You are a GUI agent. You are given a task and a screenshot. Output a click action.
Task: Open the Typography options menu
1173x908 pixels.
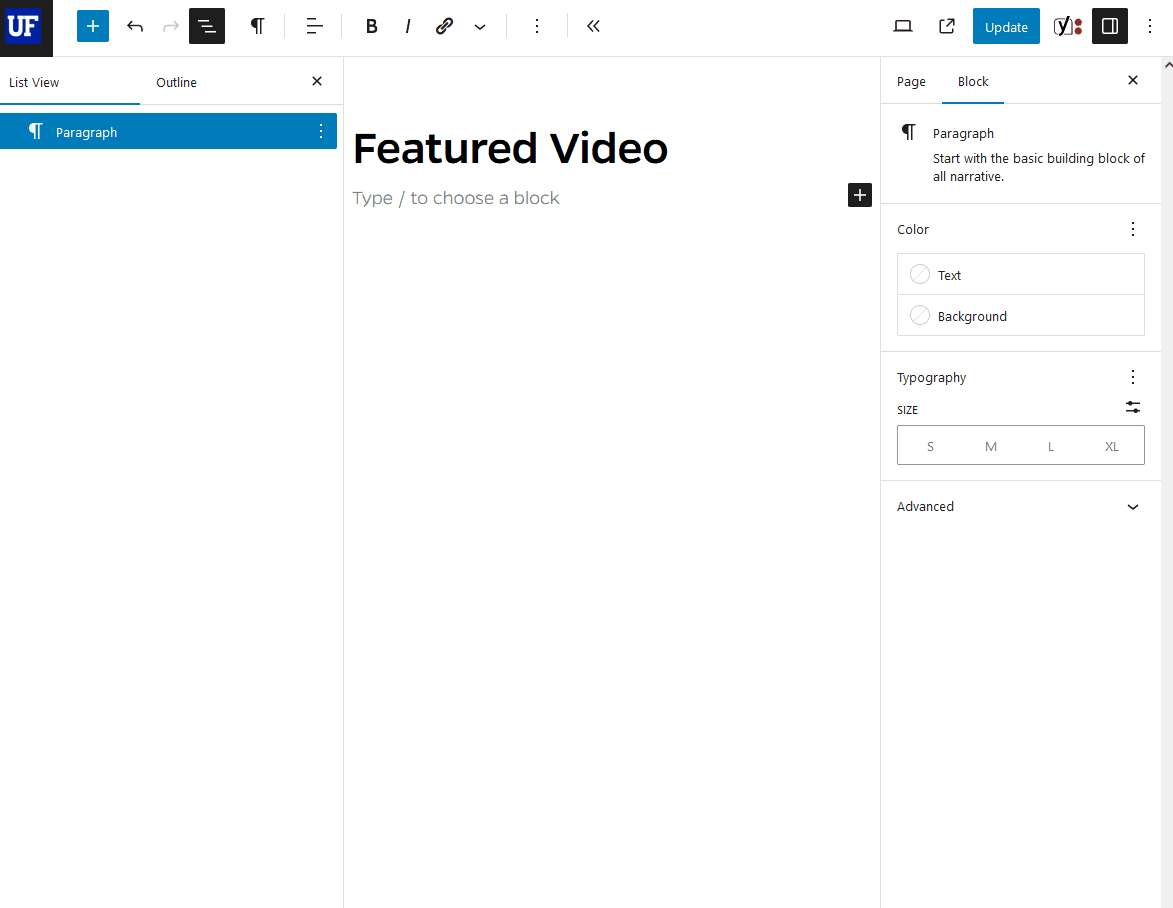pos(1133,377)
